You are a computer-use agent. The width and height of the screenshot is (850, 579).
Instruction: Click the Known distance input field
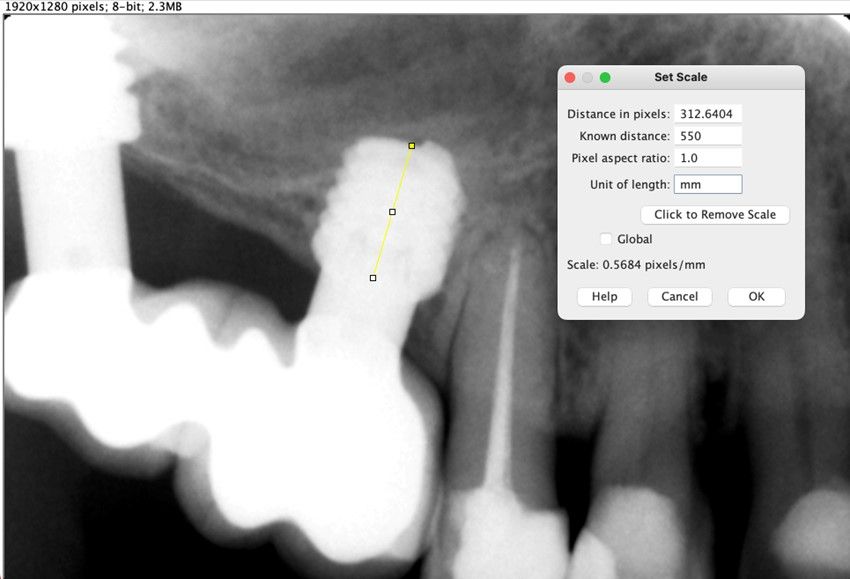[708, 136]
